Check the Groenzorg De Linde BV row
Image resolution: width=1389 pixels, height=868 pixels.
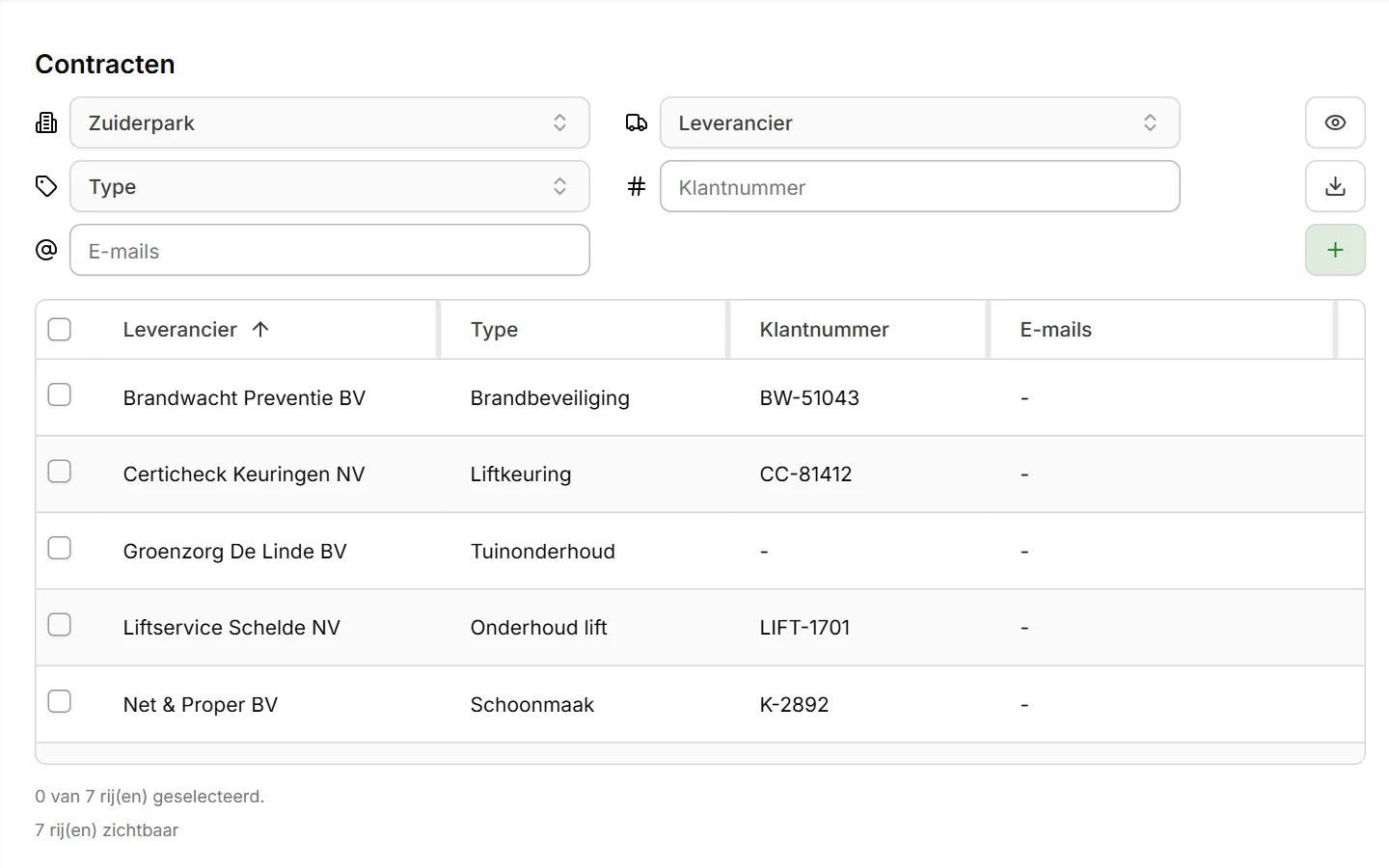pos(60,548)
